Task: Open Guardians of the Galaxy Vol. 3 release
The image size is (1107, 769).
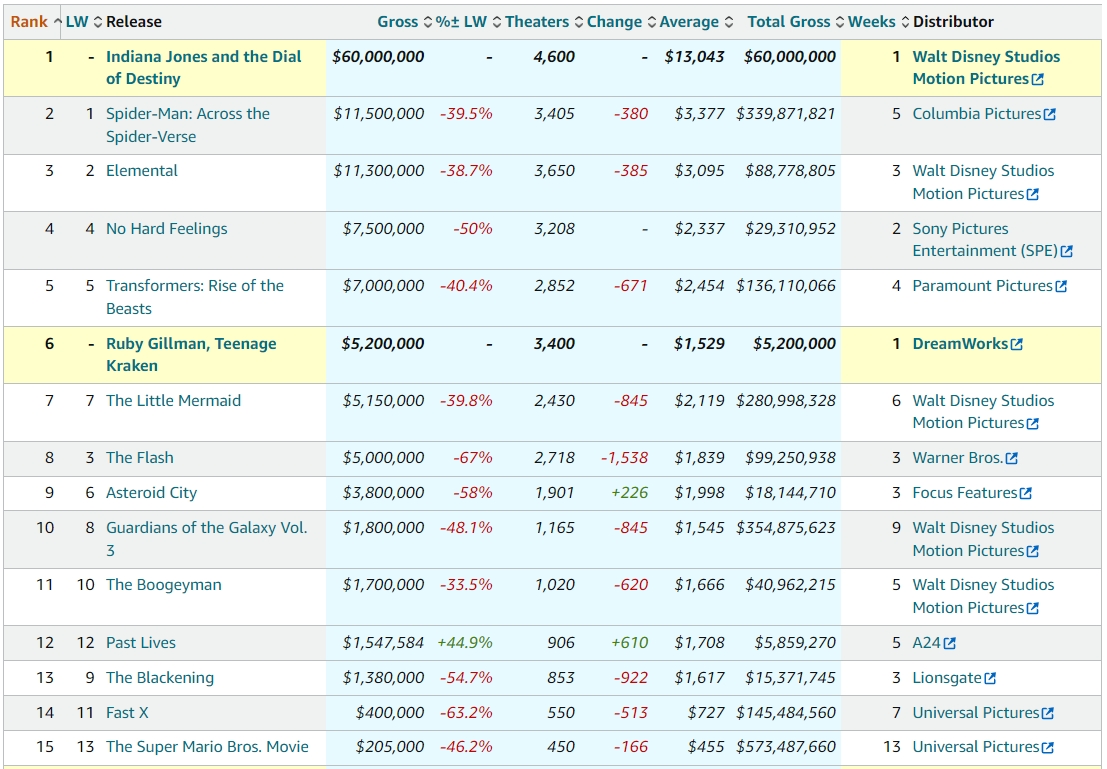Action: [207, 539]
